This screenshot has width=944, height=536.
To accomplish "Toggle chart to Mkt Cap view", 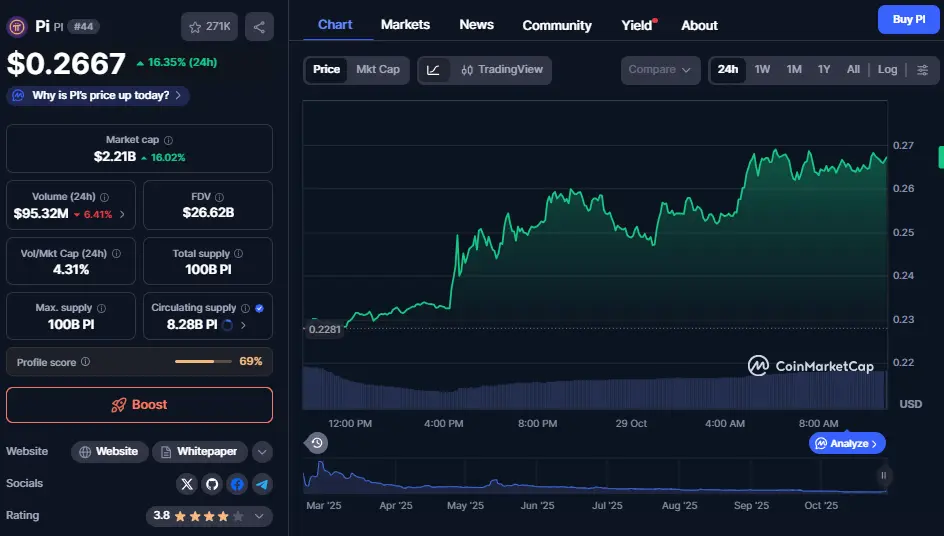I will pyautogui.click(x=378, y=70).
